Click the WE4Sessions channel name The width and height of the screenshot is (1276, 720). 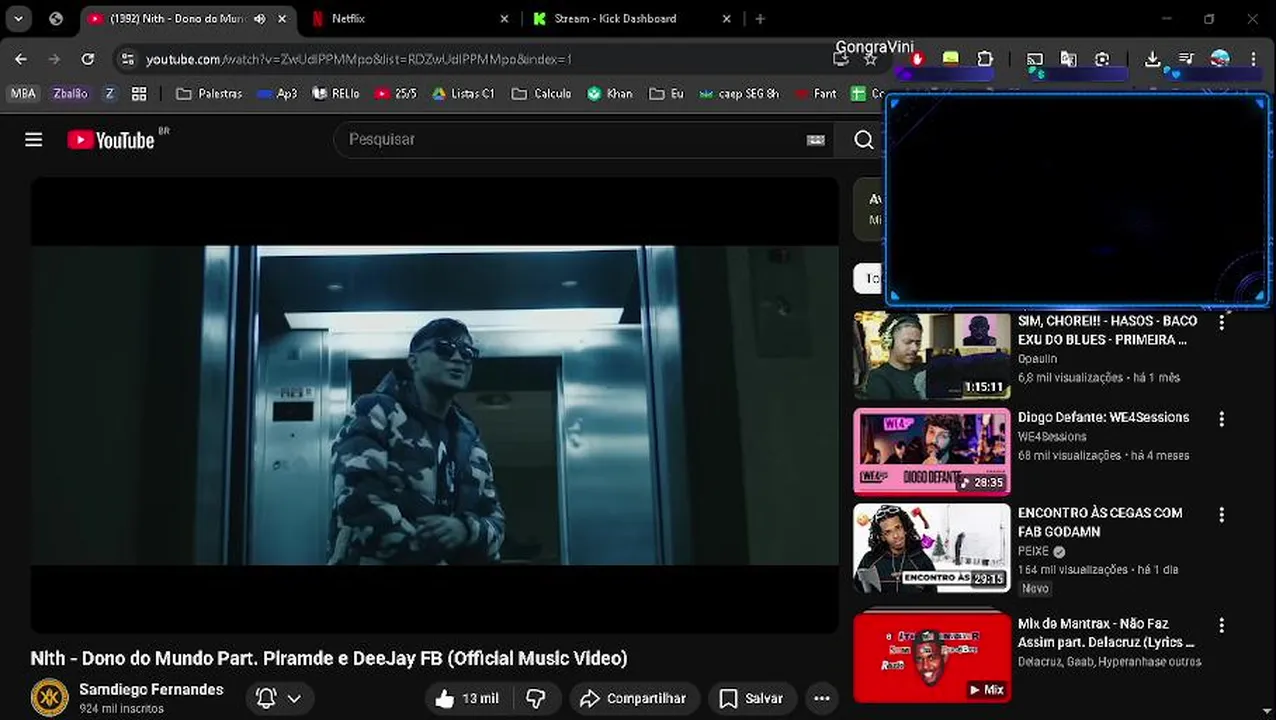pos(1052,437)
